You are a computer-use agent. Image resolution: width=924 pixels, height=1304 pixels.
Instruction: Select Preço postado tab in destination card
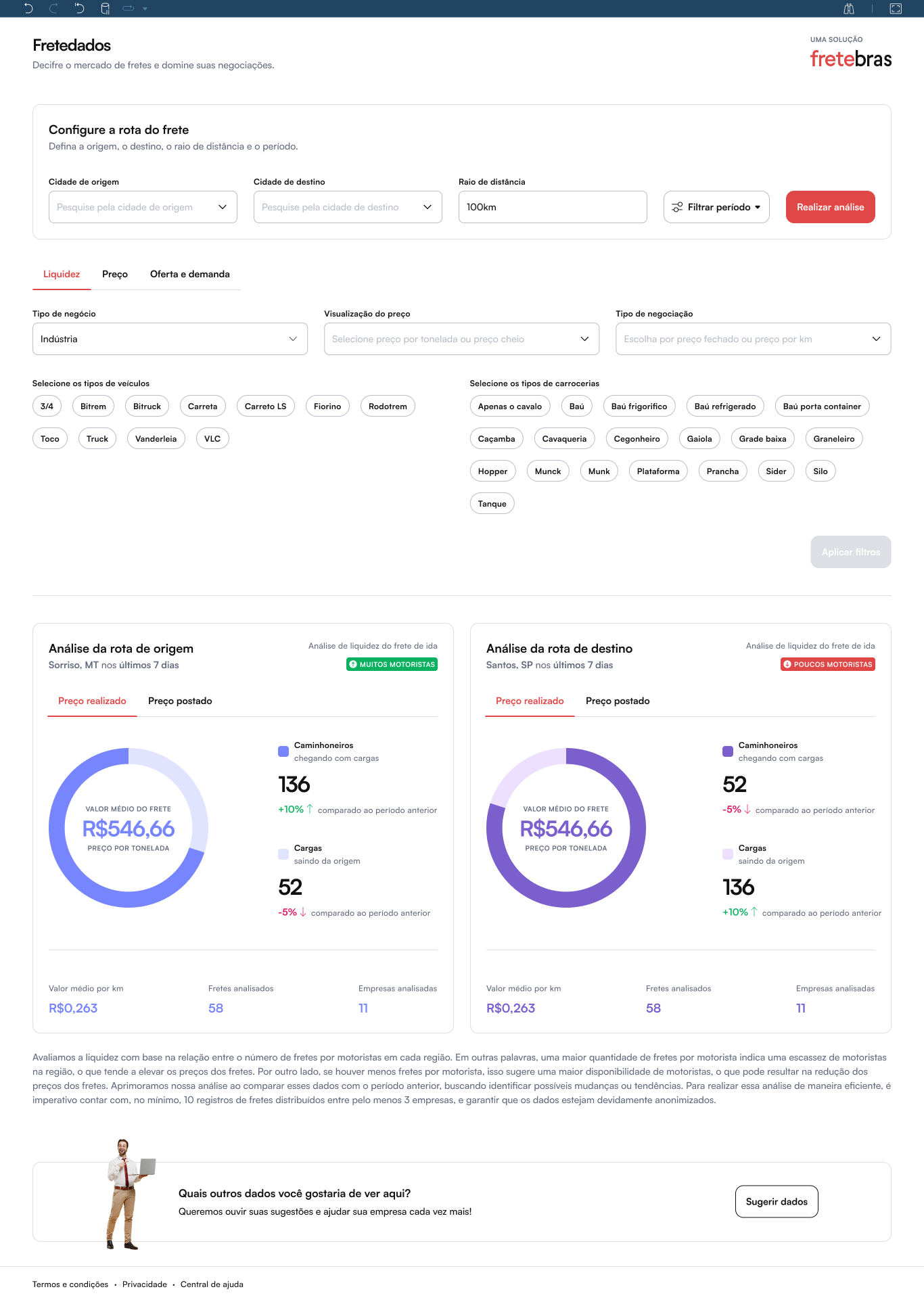[x=617, y=701]
